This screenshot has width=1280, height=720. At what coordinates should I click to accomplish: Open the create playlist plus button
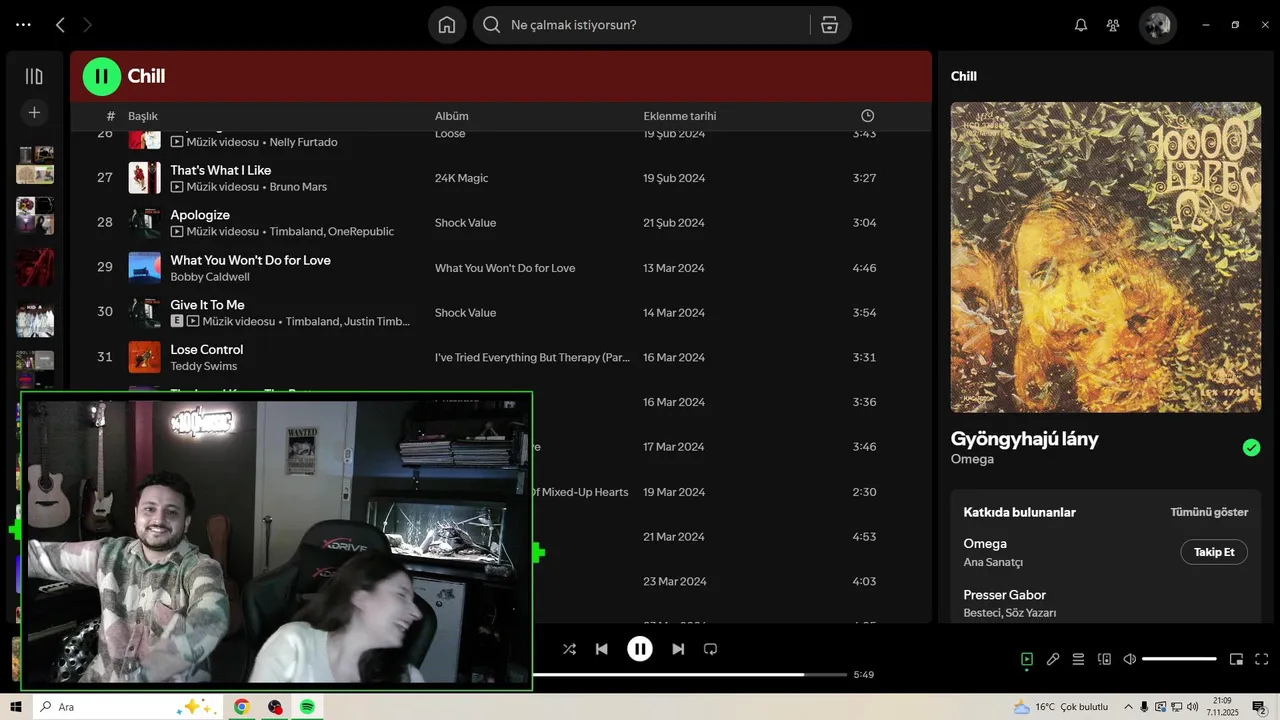pyautogui.click(x=34, y=113)
